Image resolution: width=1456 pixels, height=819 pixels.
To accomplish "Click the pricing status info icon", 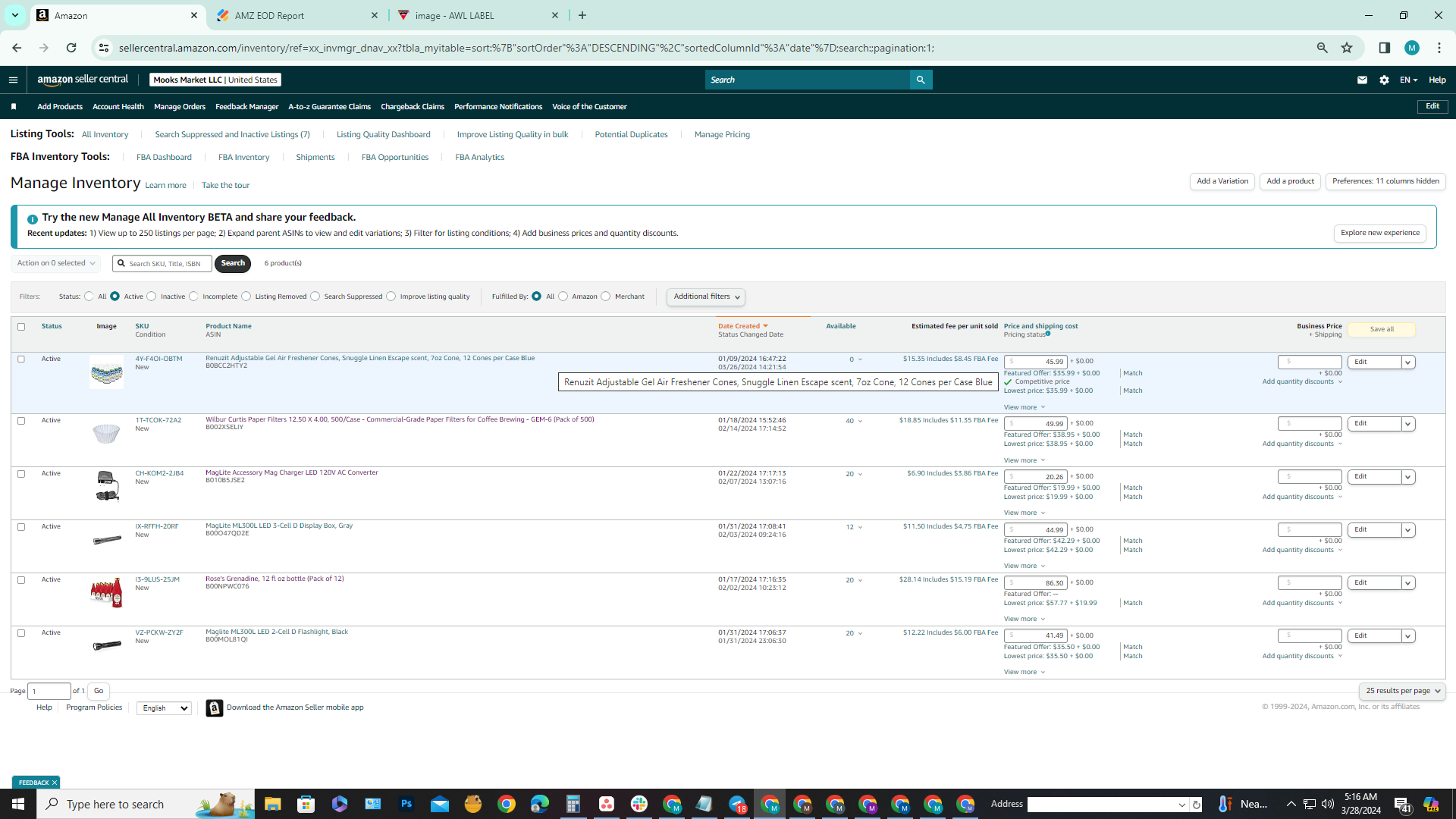I will point(1048,334).
